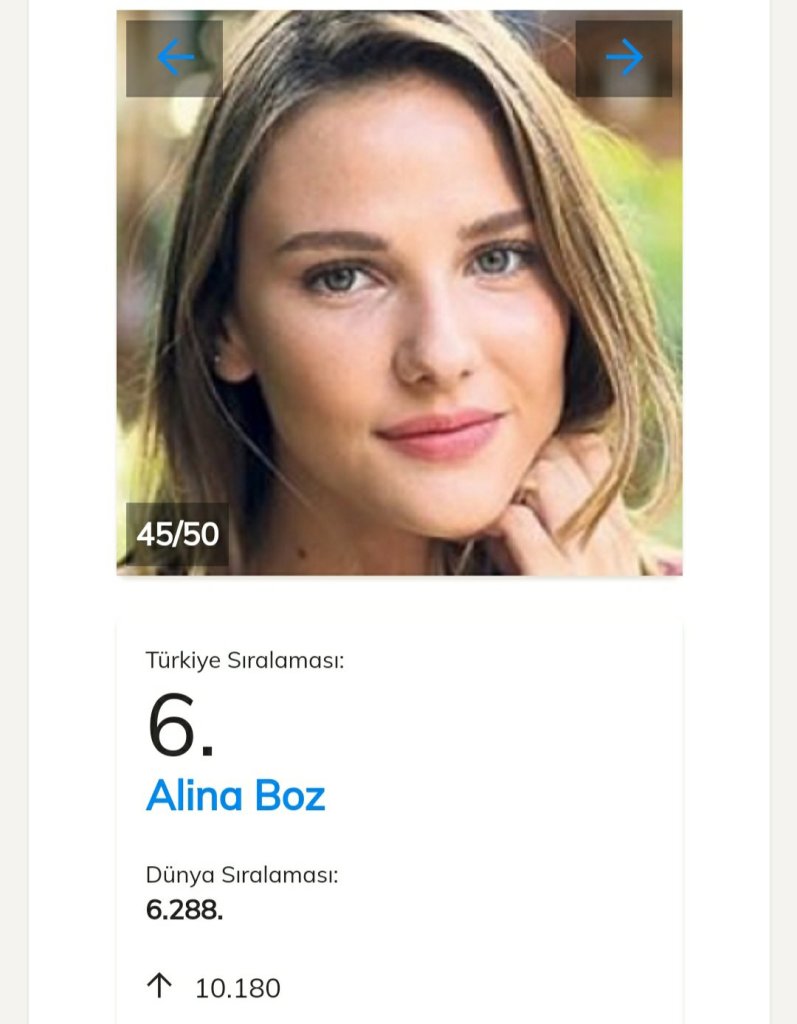Click the 45/50 slide counter badge
The height and width of the screenshot is (1024, 797).
(177, 534)
